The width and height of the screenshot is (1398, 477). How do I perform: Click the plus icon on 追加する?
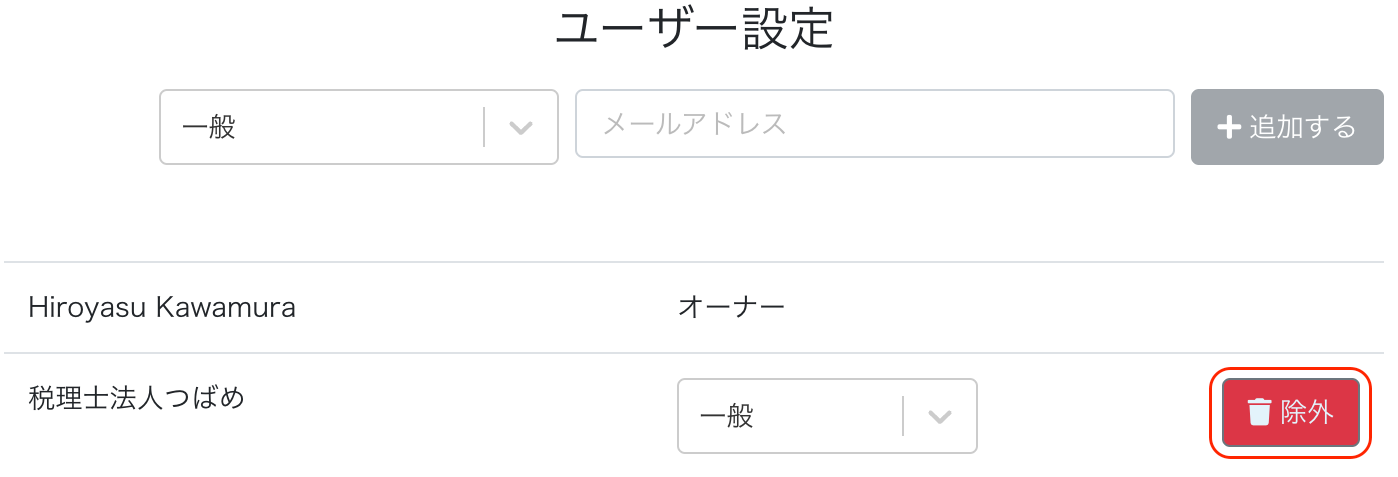1228,127
